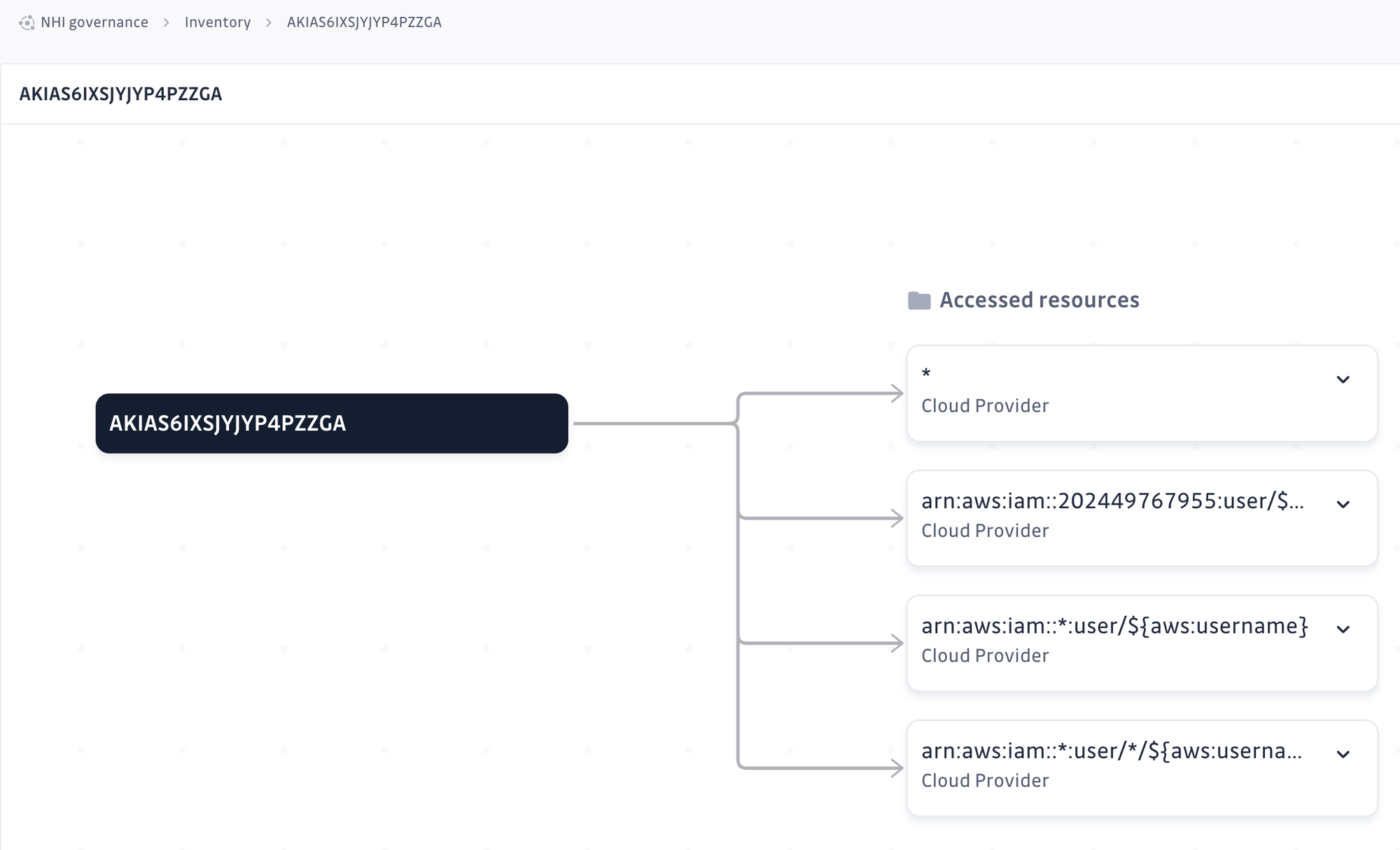Open NHI governance breadcrumb link
The image size is (1400, 850).
[x=94, y=22]
